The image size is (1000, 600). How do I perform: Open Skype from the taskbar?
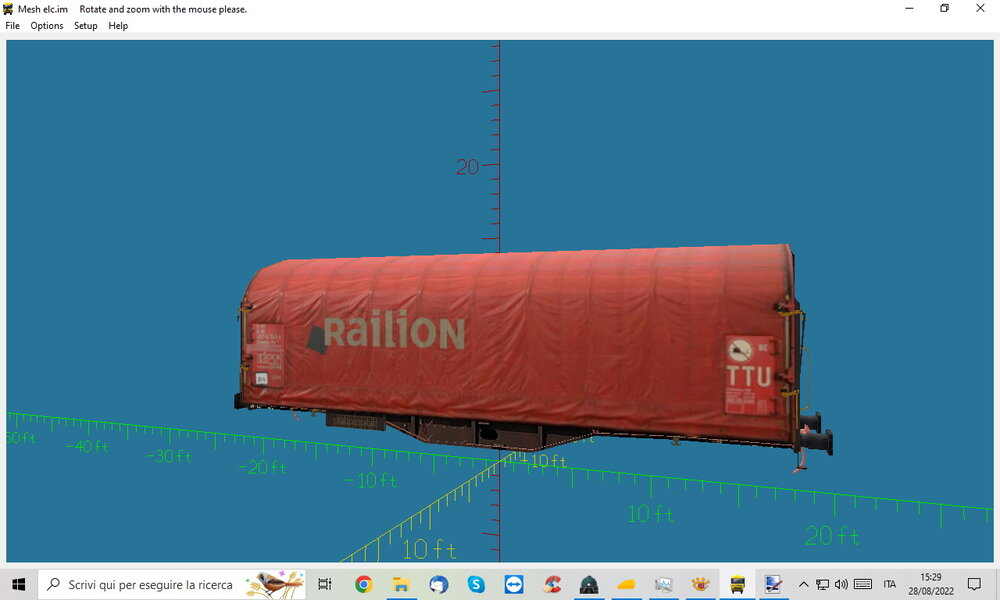point(476,584)
